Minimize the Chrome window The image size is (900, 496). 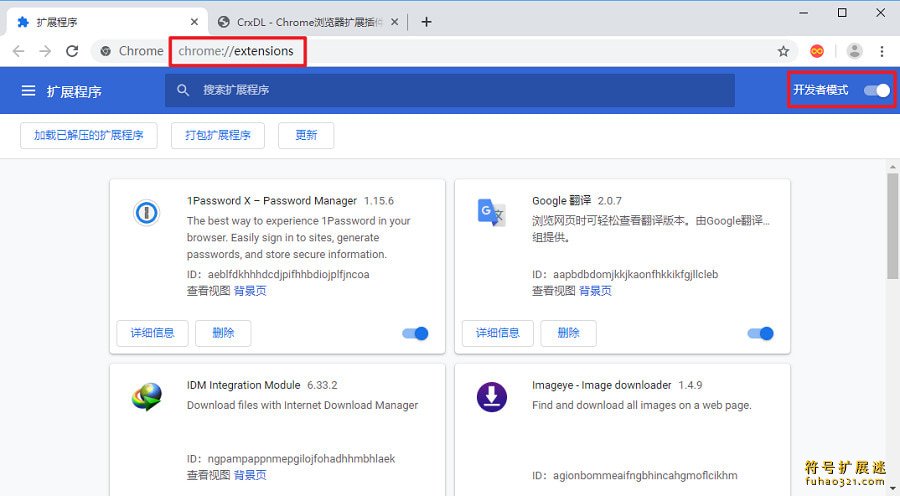coord(804,13)
